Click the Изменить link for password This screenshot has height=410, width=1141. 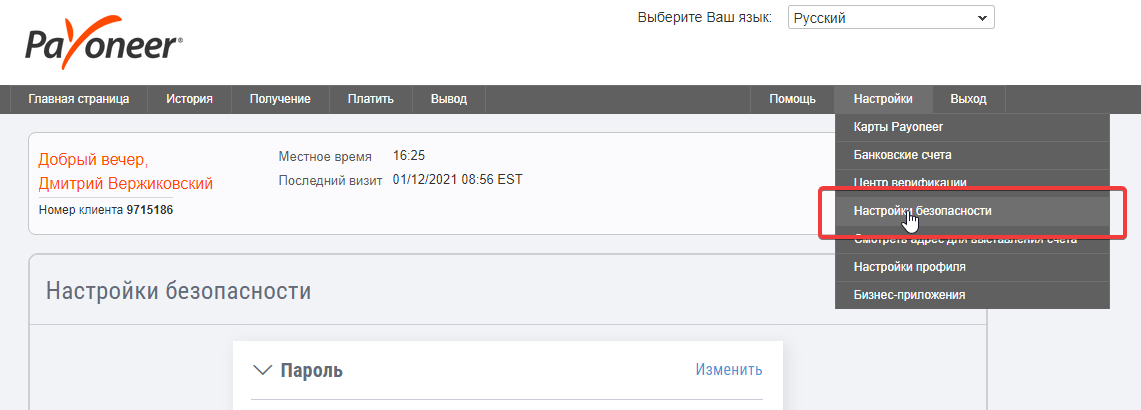point(728,370)
